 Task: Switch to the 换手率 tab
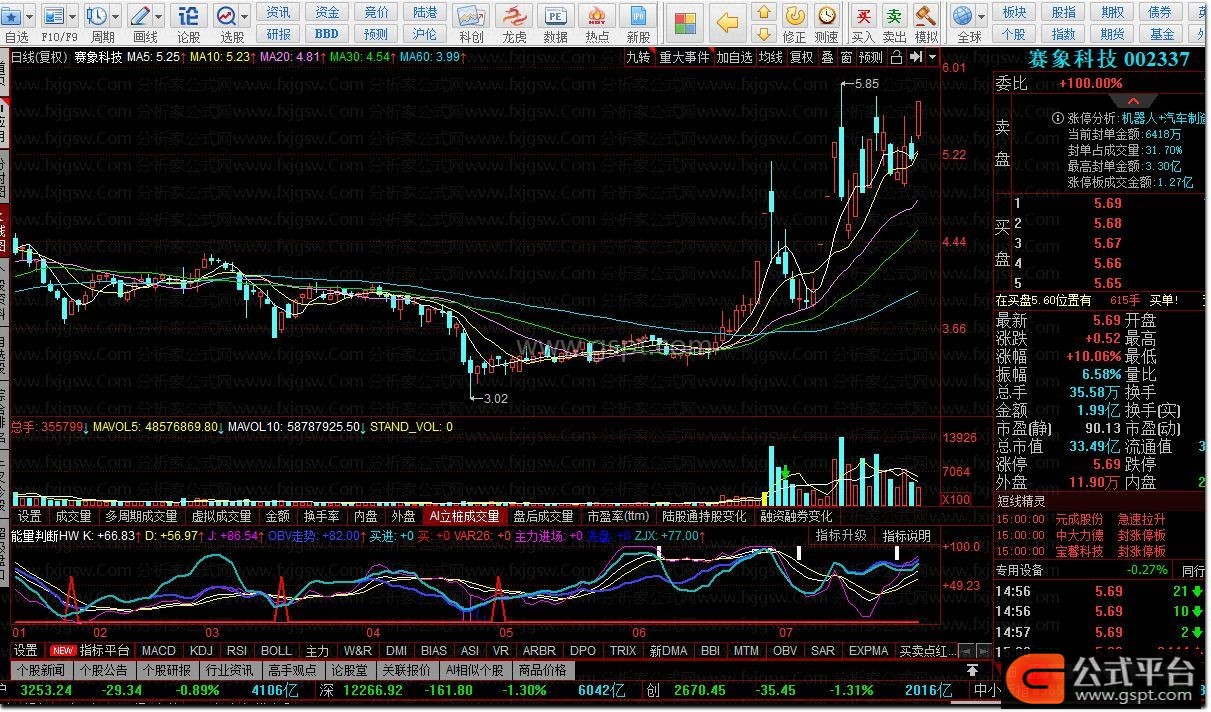point(321,516)
